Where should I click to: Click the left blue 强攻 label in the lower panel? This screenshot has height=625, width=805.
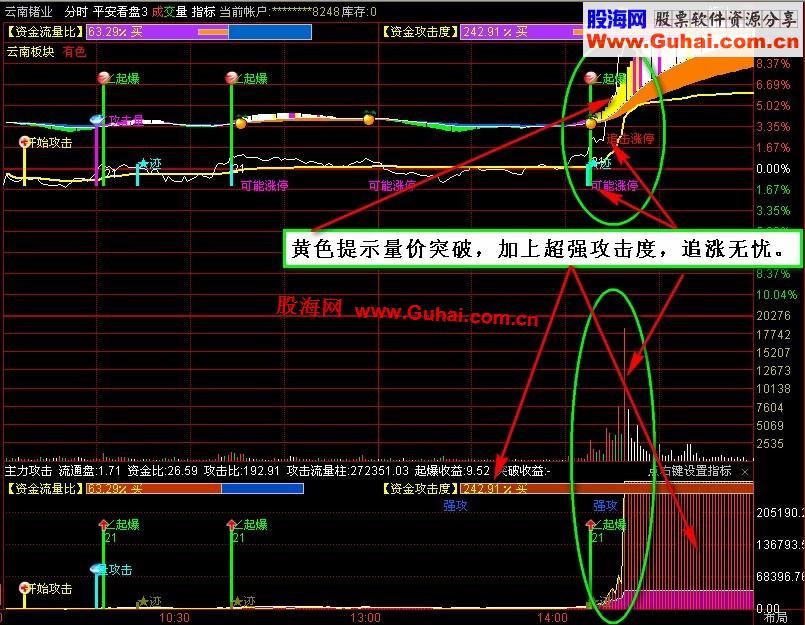coord(455,505)
